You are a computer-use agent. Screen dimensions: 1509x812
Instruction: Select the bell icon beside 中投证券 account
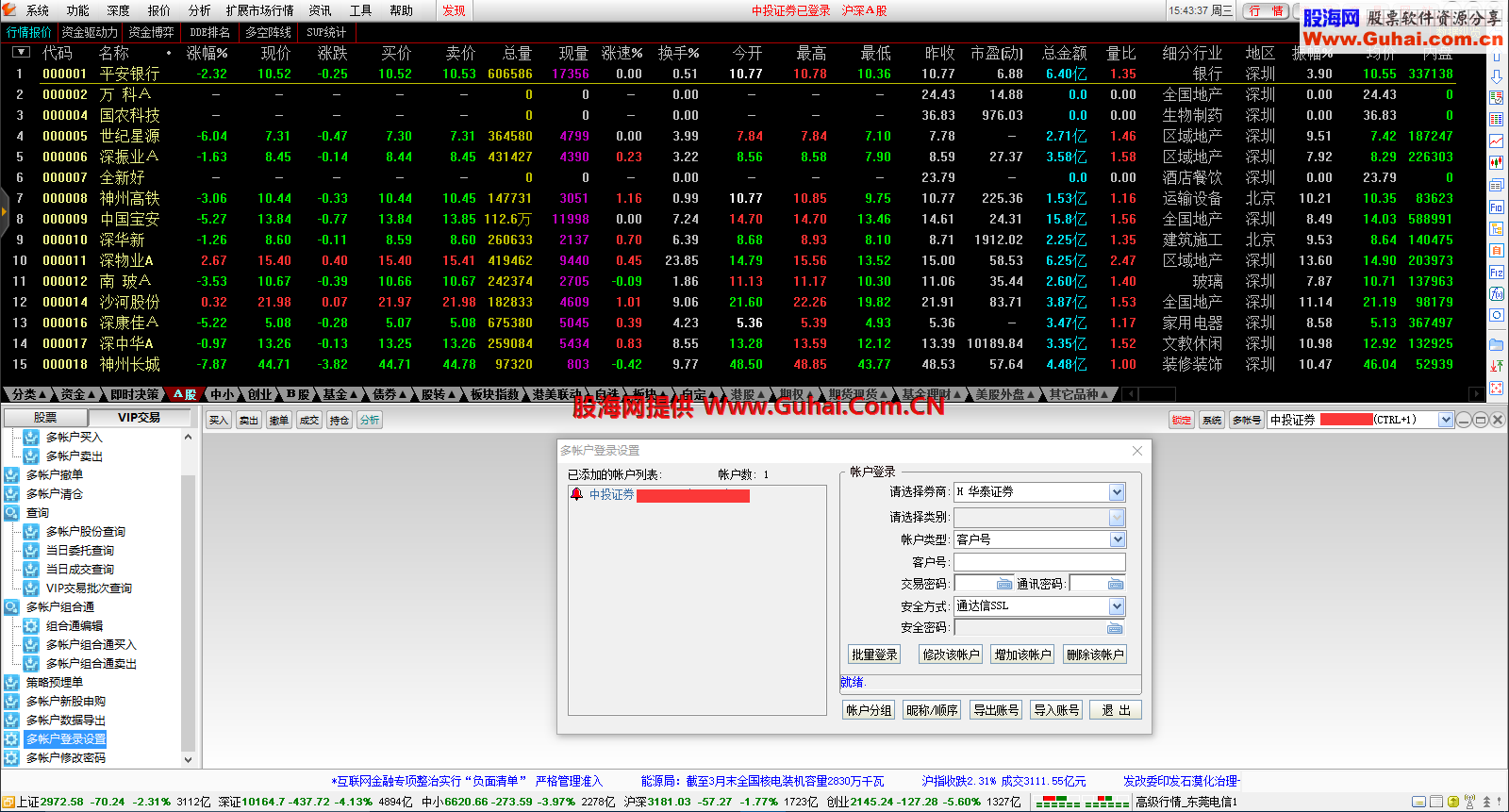tap(576, 494)
